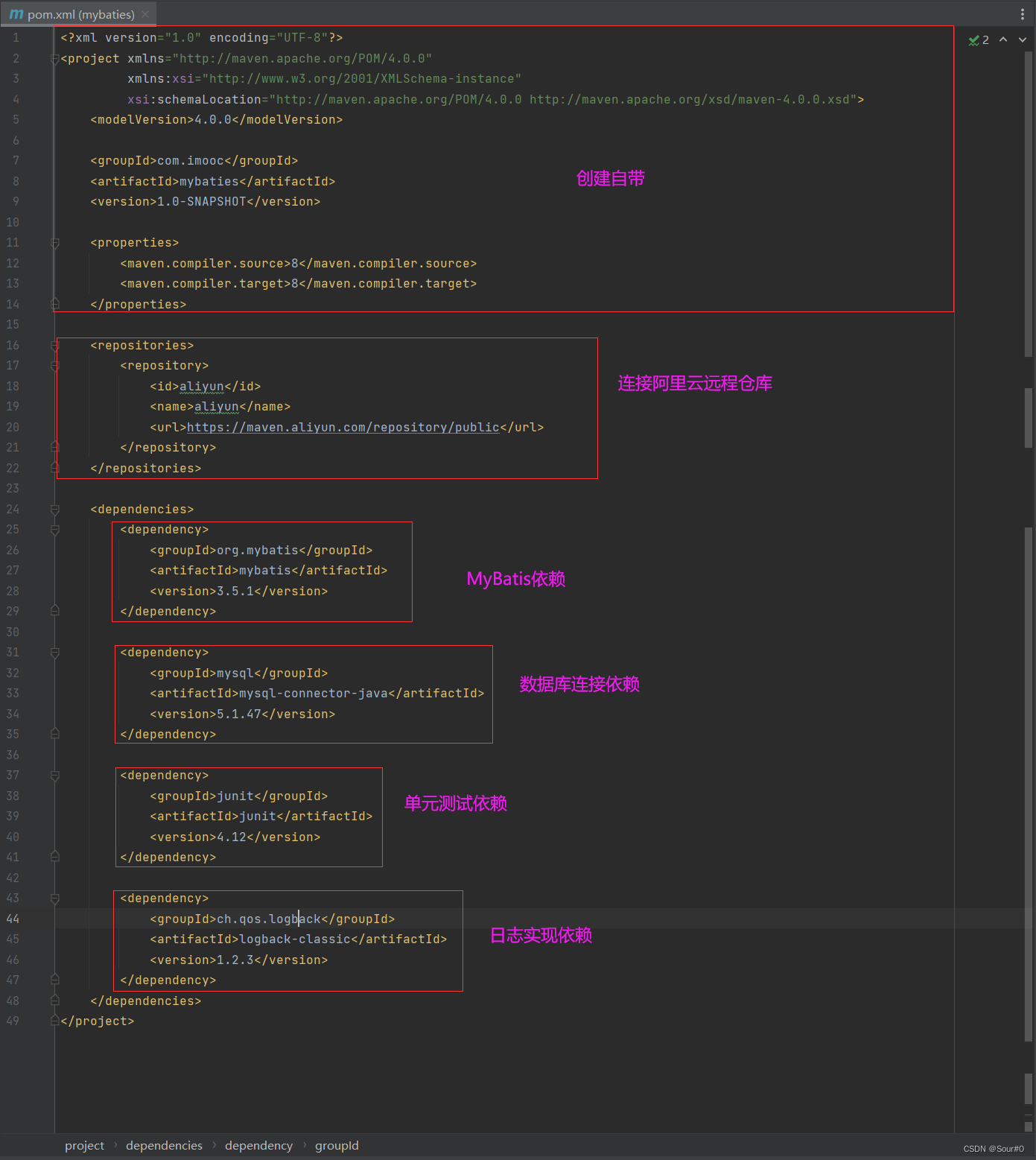The height and width of the screenshot is (1160, 1036).
Task: Open the editor tab options menu
Action: (1022, 14)
